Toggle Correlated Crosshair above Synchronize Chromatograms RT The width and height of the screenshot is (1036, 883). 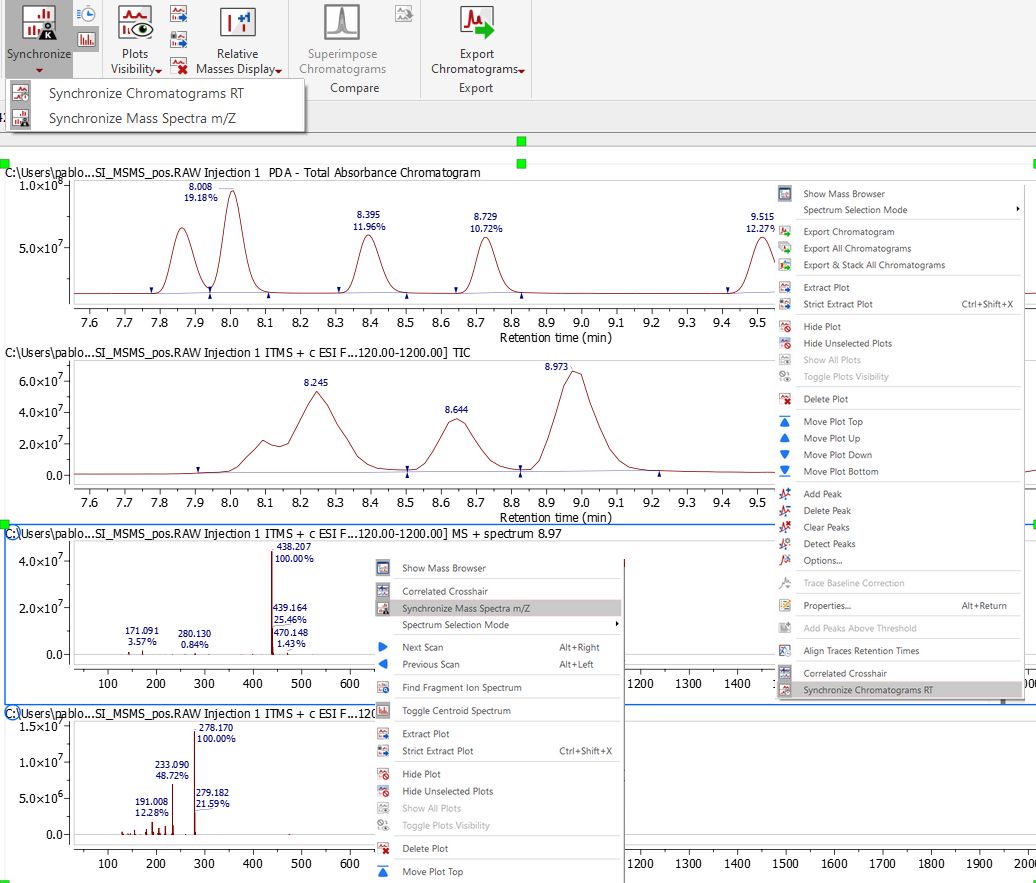[x=899, y=673]
